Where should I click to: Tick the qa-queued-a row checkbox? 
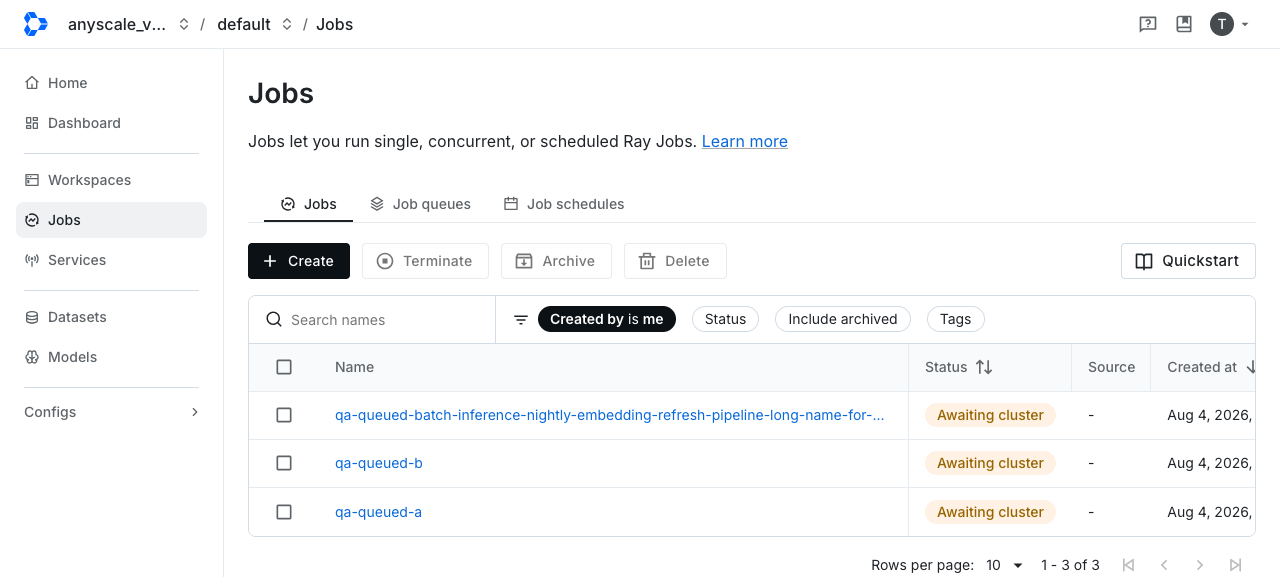pos(284,512)
